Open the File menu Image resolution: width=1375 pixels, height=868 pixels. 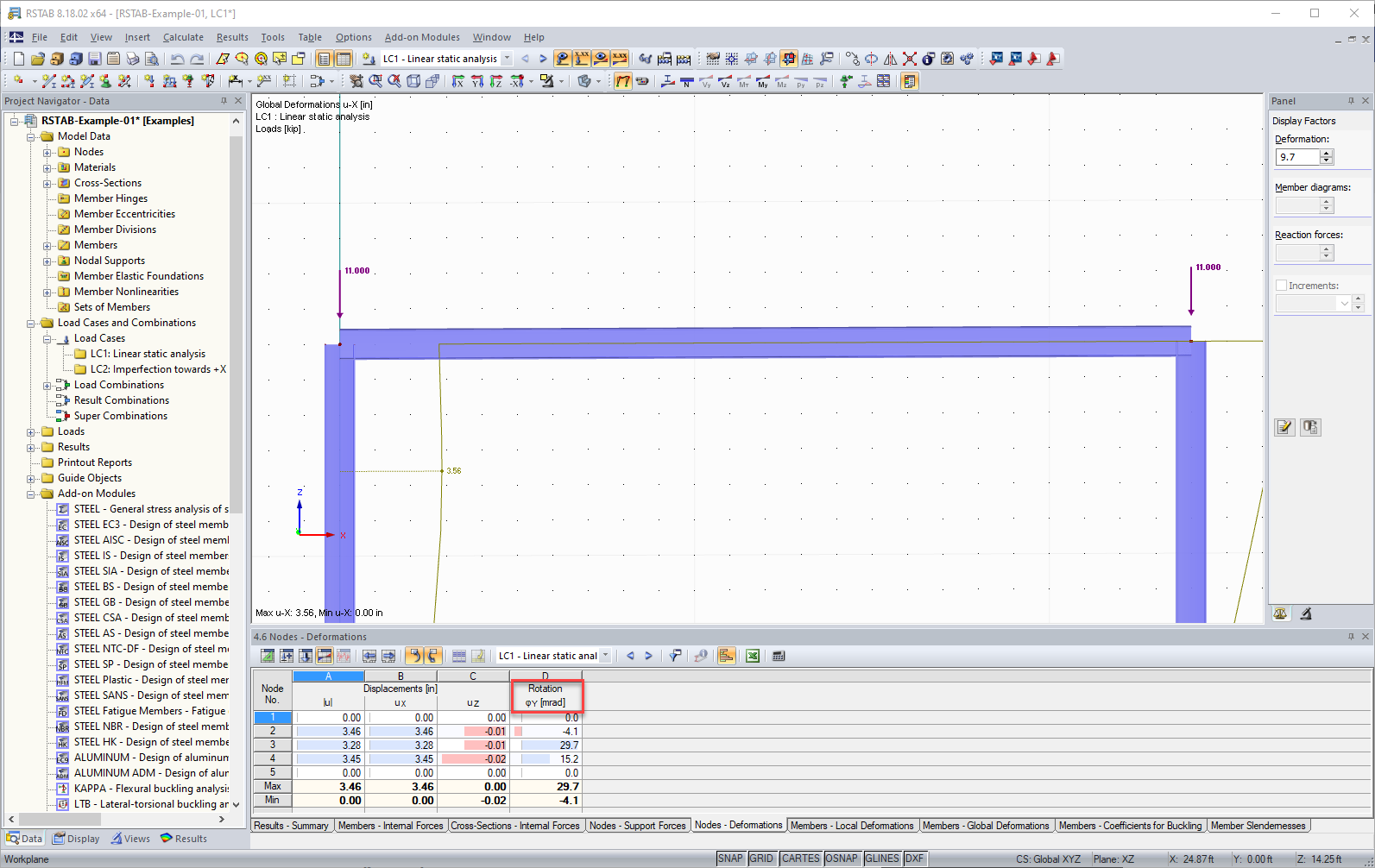pos(40,37)
